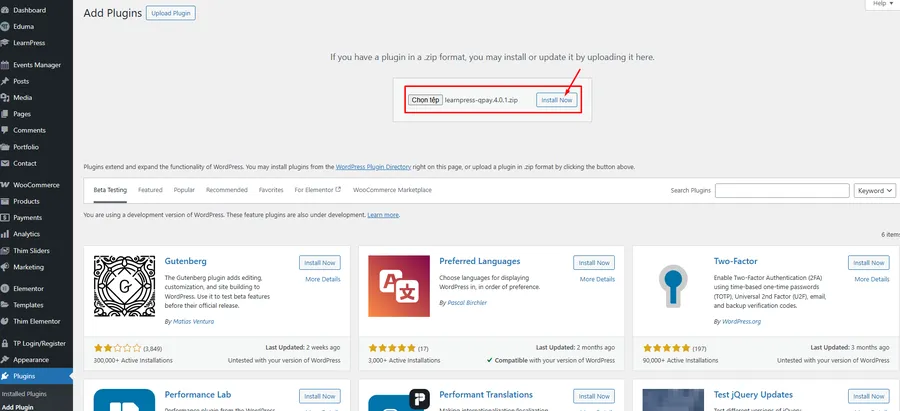Focus the Search Plugins text field

pyautogui.click(x=782, y=190)
